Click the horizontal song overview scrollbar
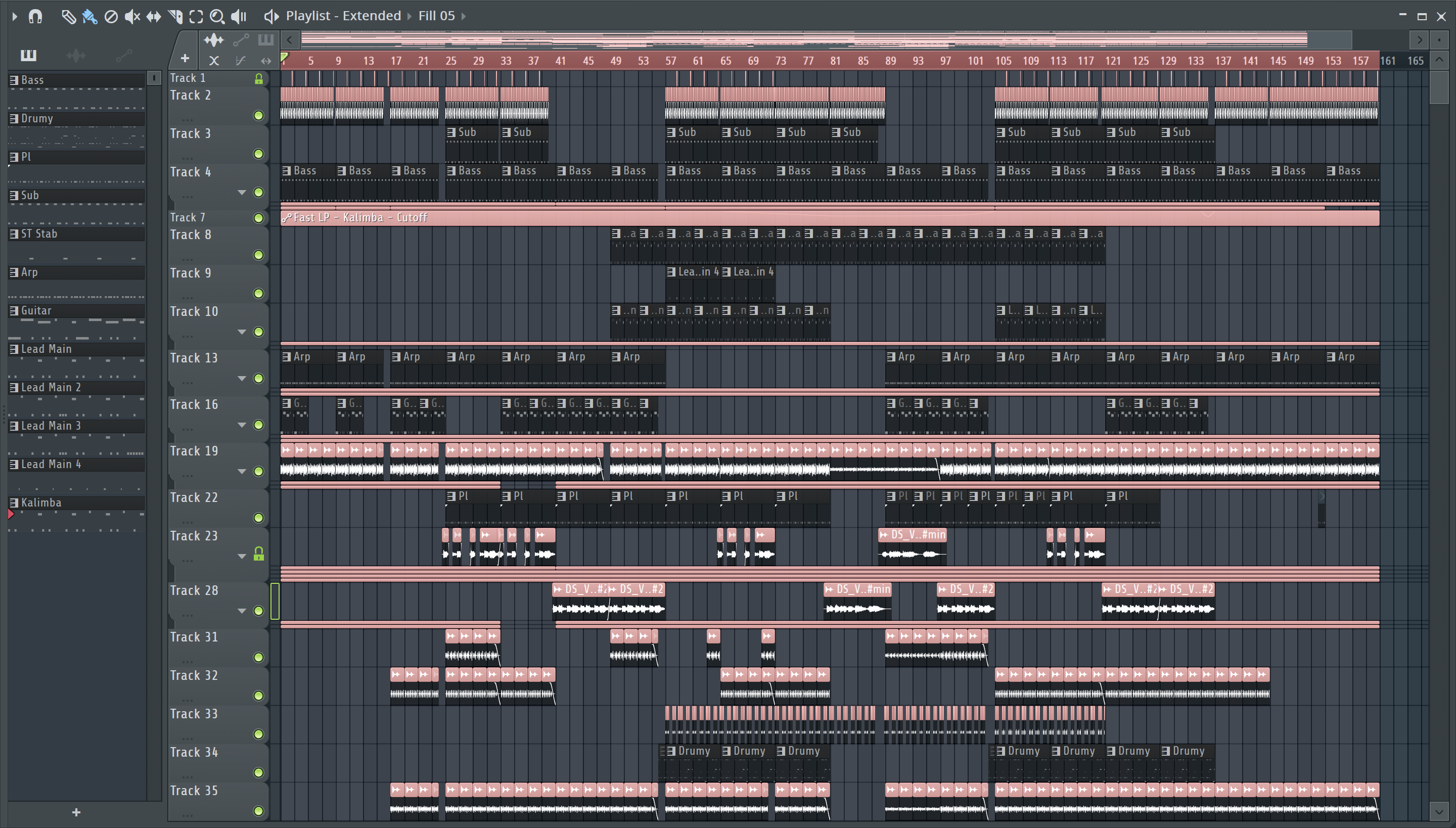Viewport: 1456px width, 828px height. click(827, 40)
